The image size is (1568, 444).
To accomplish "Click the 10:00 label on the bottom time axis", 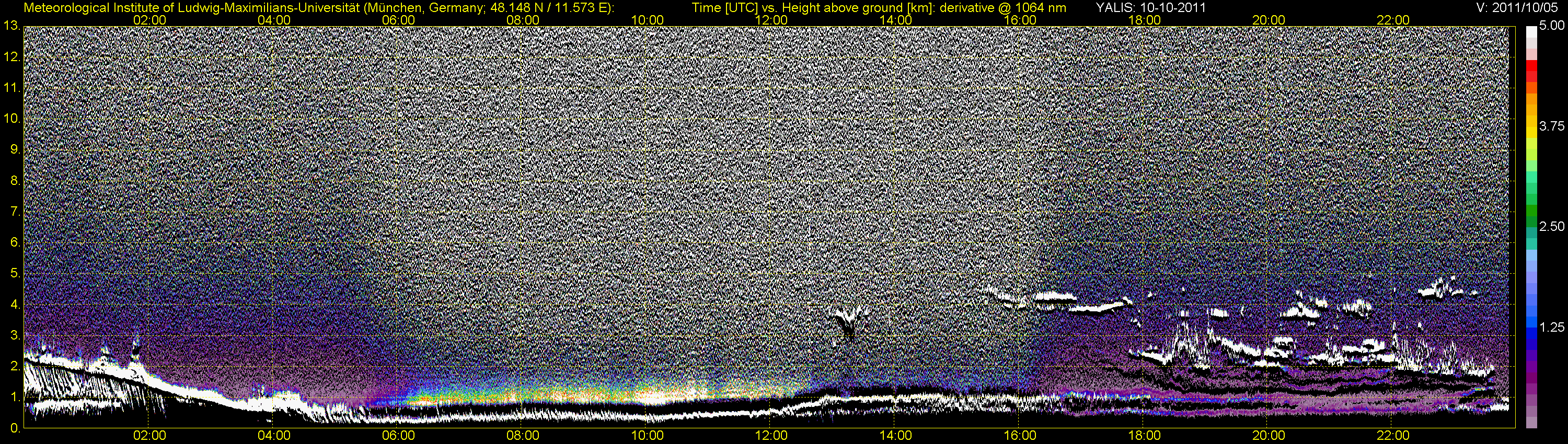I will click(647, 436).
